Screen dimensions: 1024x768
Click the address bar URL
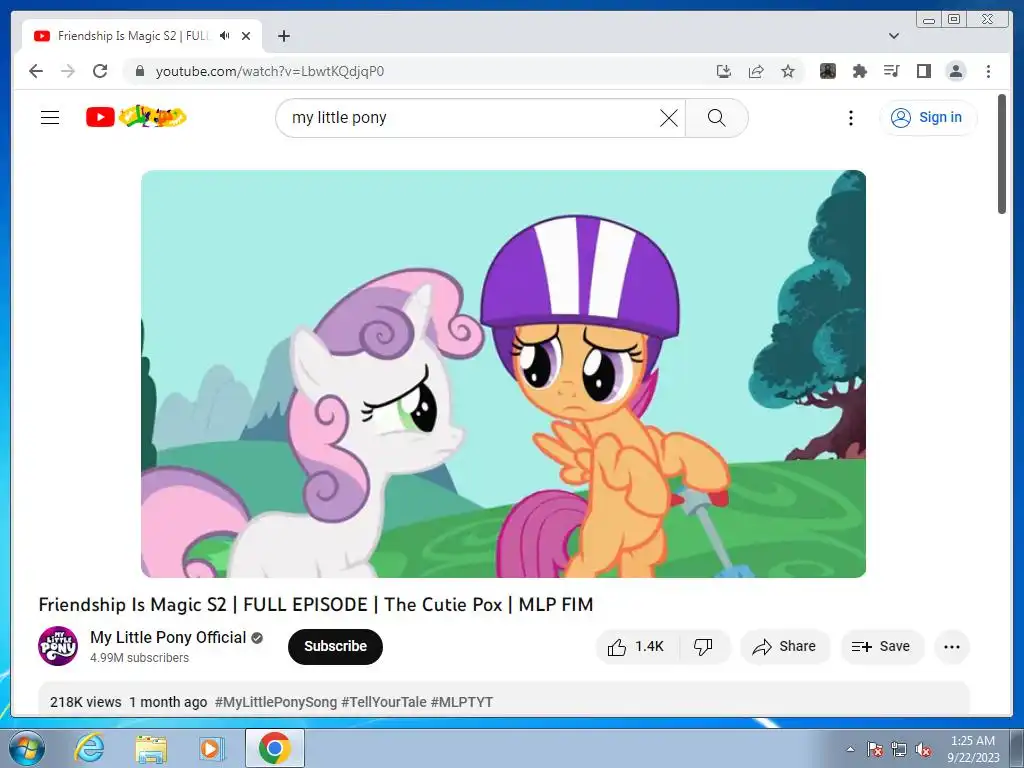coord(270,71)
